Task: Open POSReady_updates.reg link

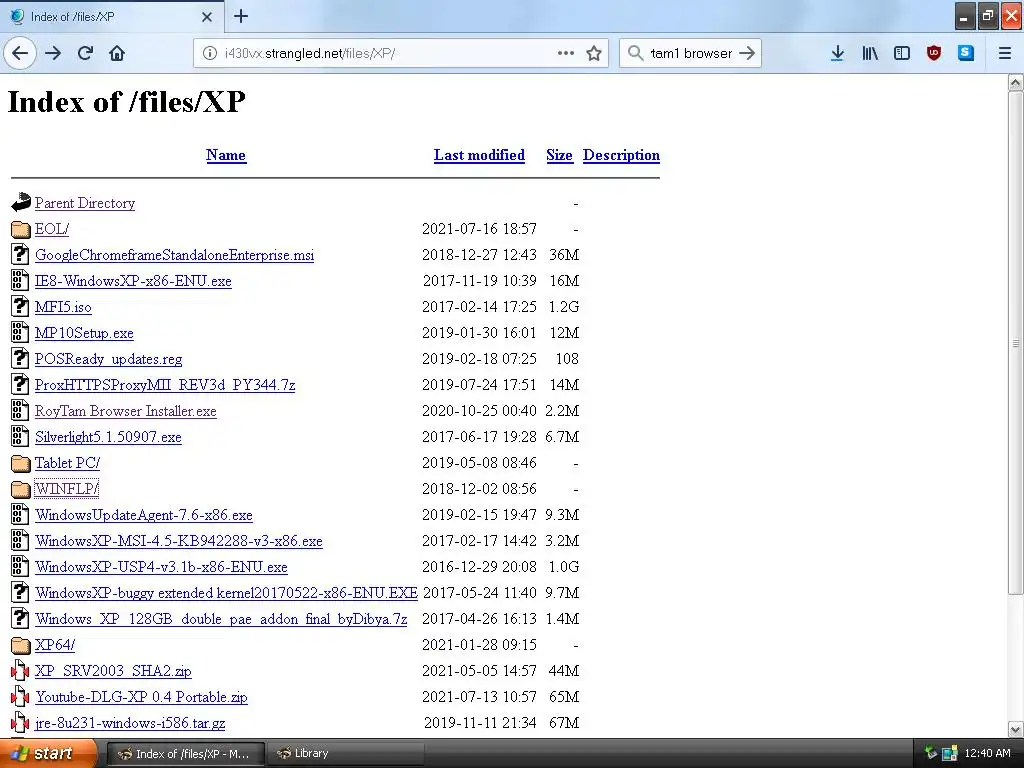Action: click(108, 359)
